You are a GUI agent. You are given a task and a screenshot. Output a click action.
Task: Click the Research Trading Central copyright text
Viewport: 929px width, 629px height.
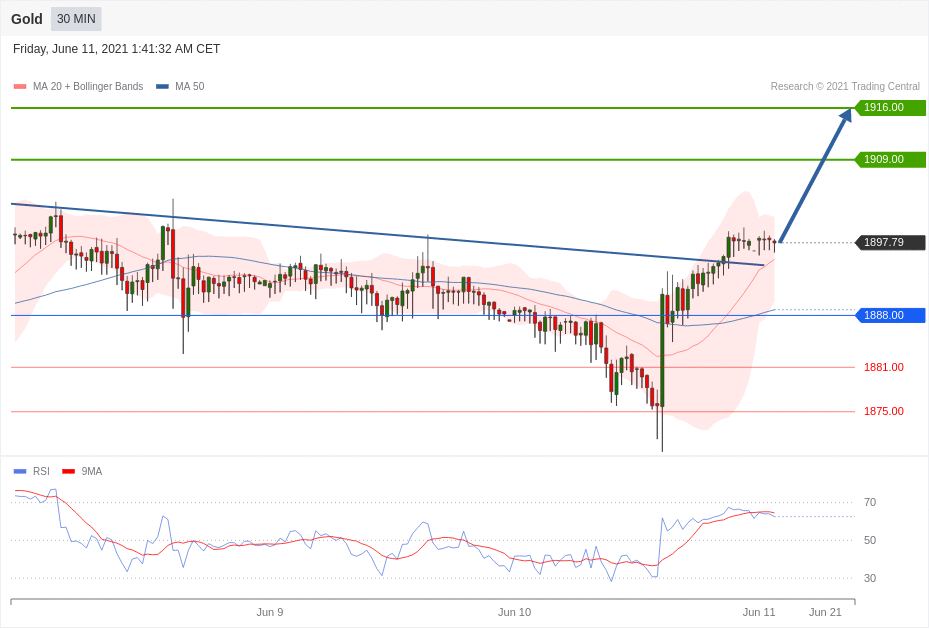(x=844, y=87)
